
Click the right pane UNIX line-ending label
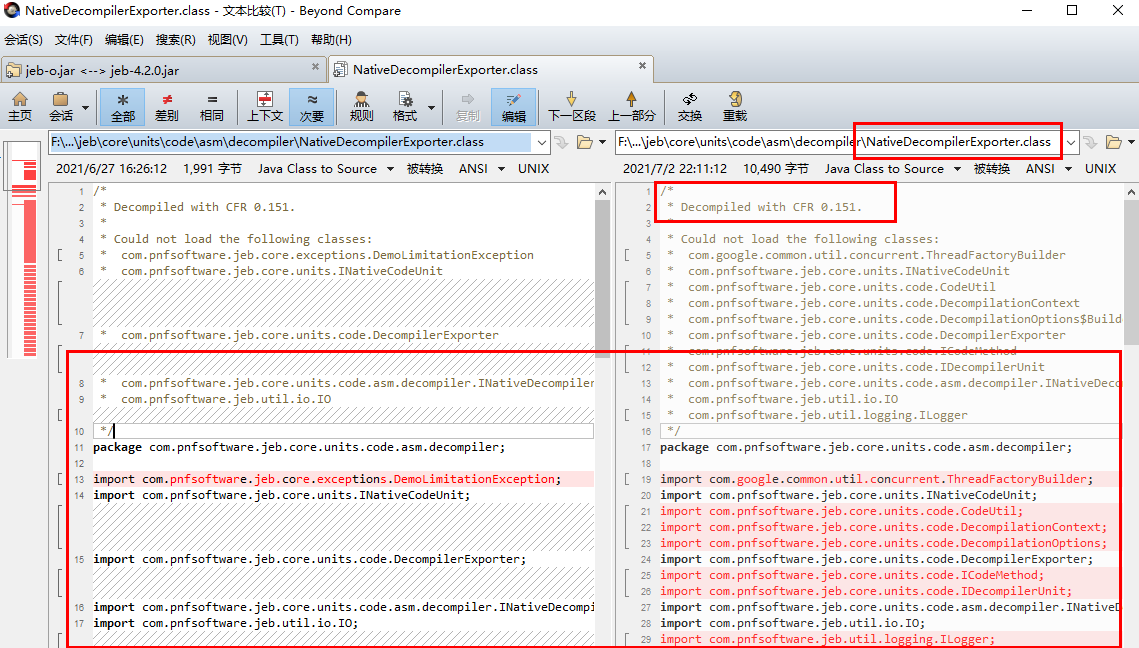point(1101,169)
